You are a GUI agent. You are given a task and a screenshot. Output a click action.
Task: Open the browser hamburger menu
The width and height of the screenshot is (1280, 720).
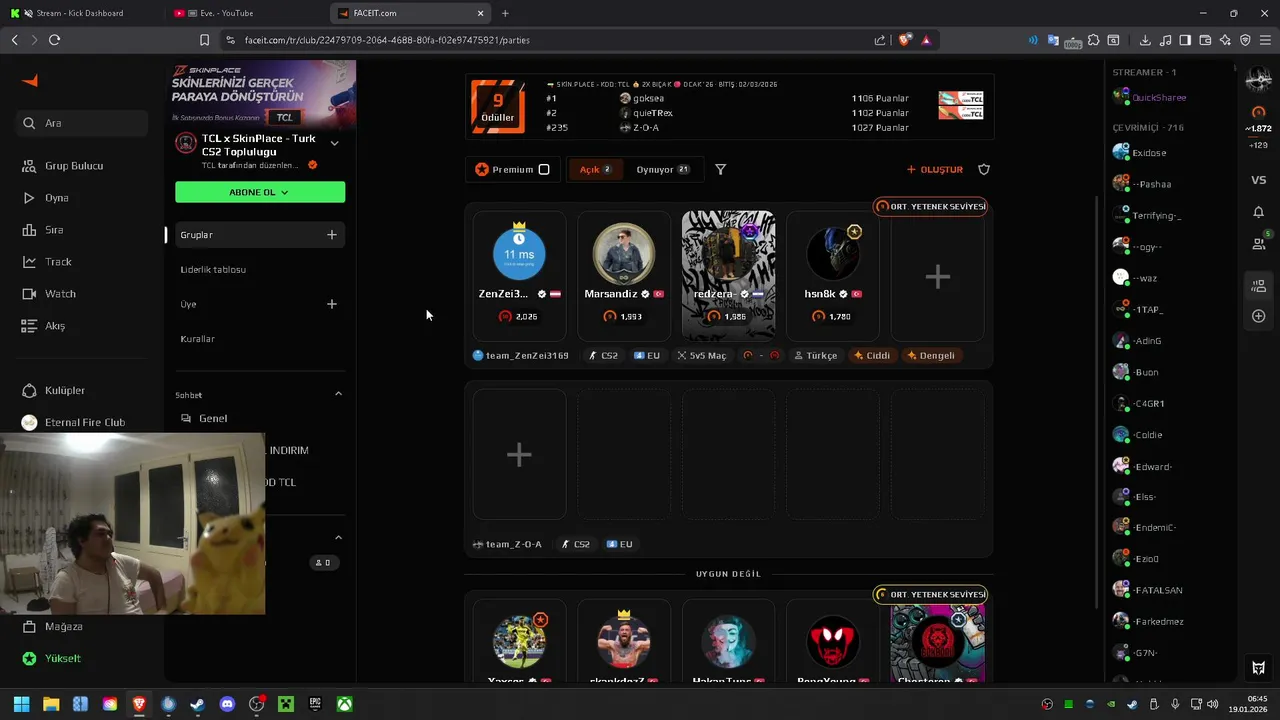point(1265,40)
